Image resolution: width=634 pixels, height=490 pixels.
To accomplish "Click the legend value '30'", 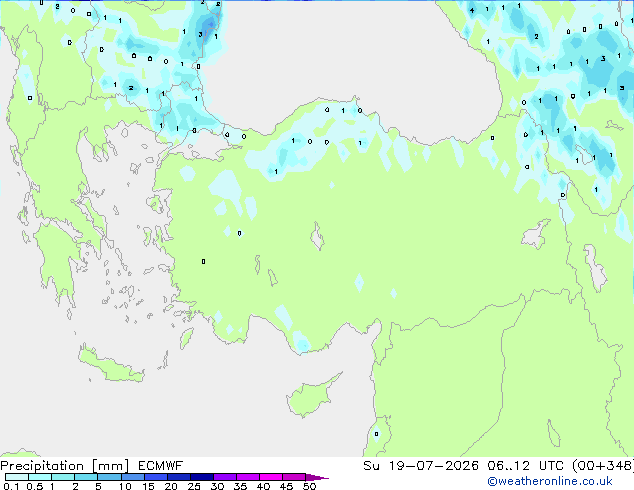I will pos(217,486).
